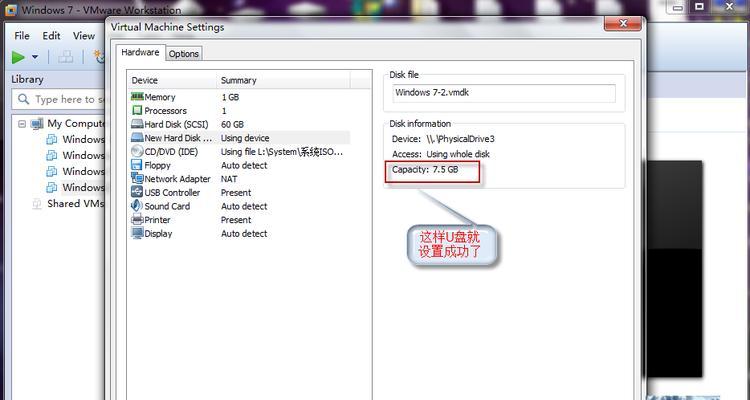Click the Display 'Auto detect' summary
The image size is (750, 400).
244,233
